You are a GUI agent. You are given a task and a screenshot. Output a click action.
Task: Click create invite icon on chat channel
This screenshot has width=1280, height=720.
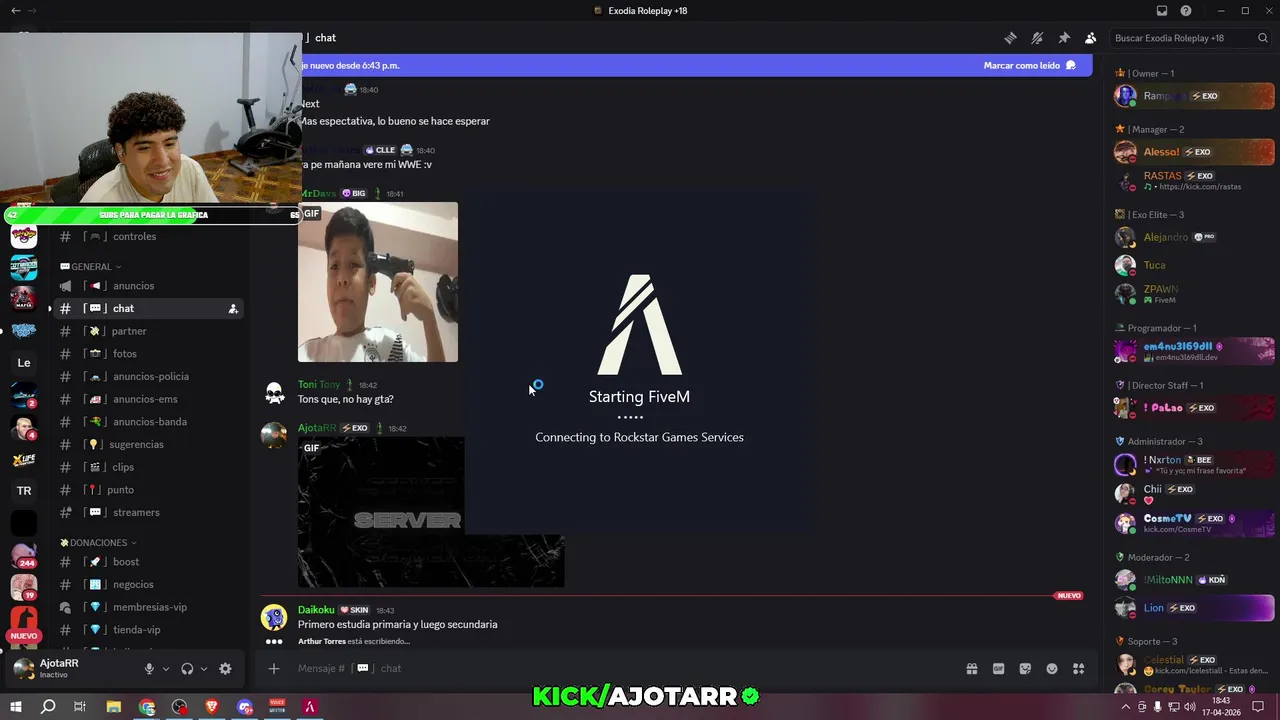233,309
